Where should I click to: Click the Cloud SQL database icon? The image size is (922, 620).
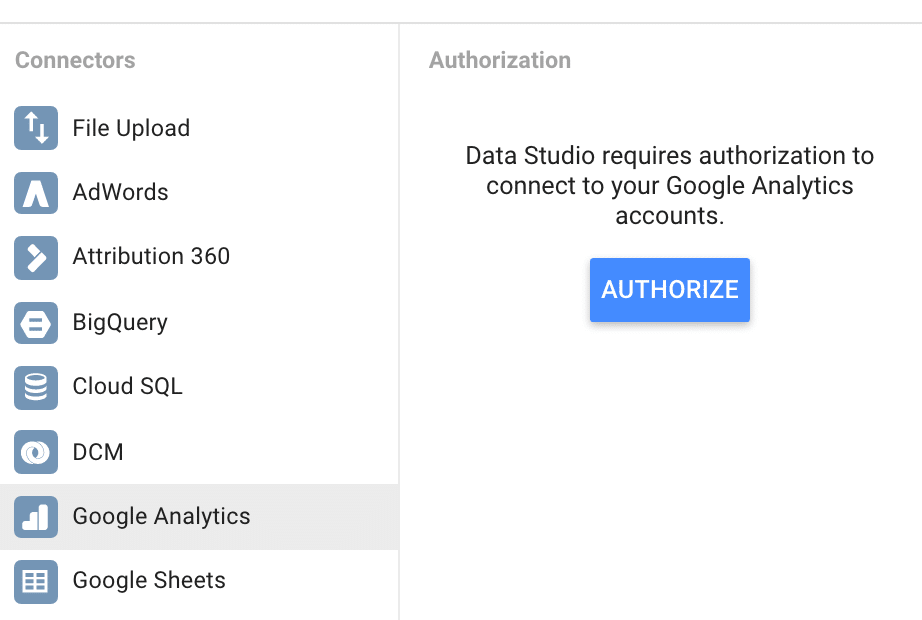pyautogui.click(x=36, y=388)
